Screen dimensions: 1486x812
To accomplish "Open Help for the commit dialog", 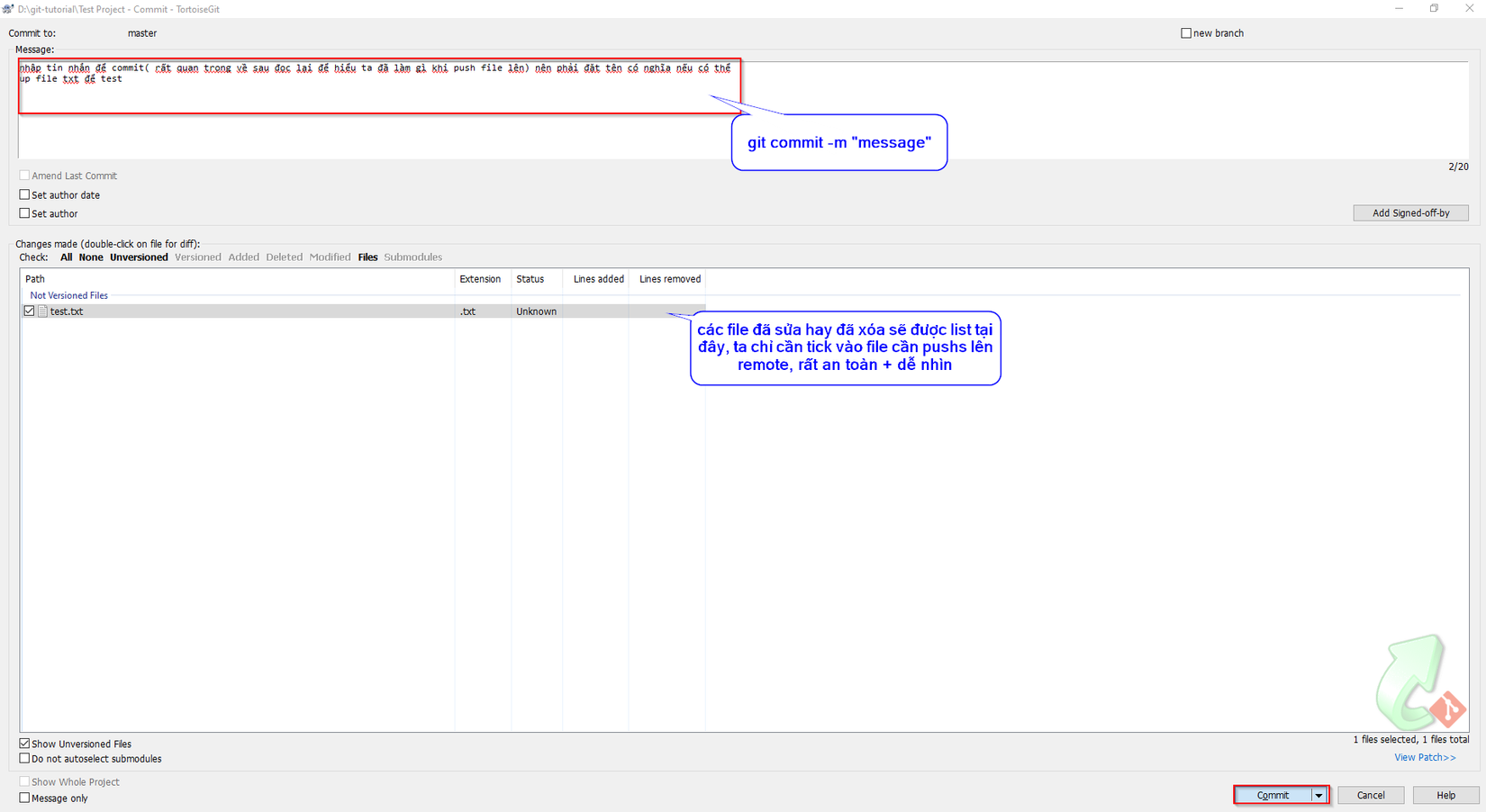I will [1445, 796].
